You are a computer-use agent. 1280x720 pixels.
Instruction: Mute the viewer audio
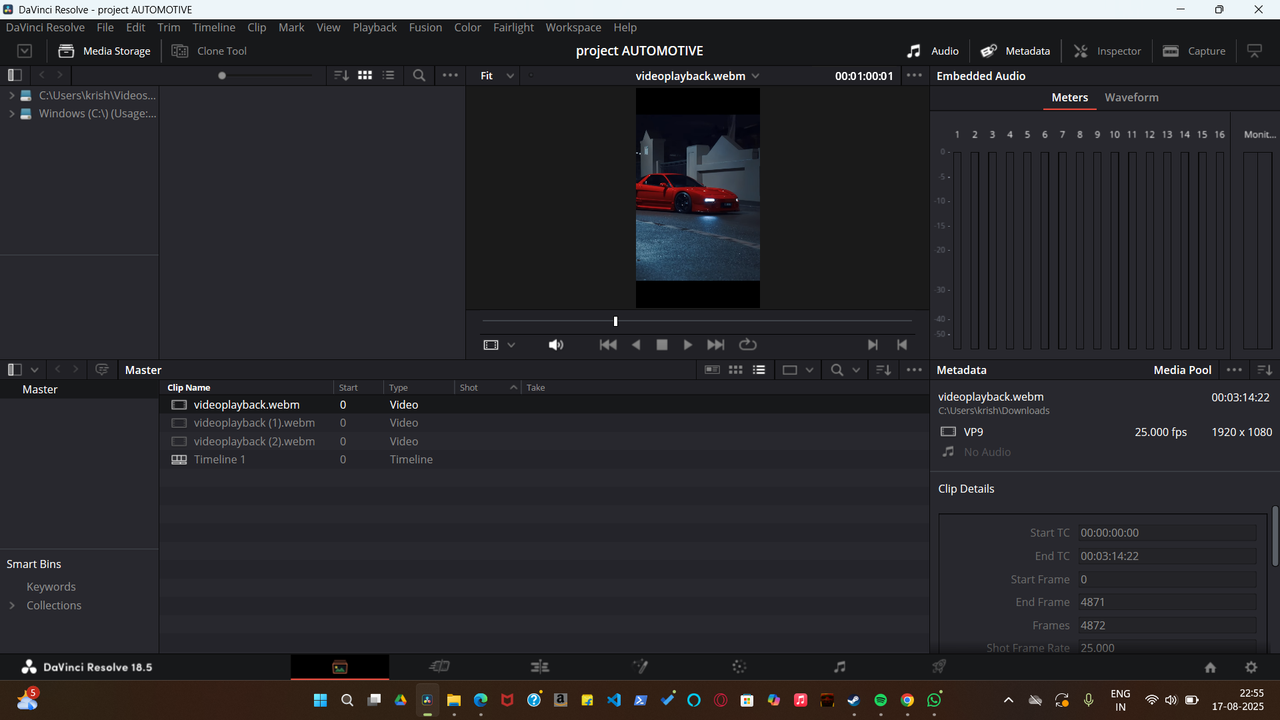point(556,344)
